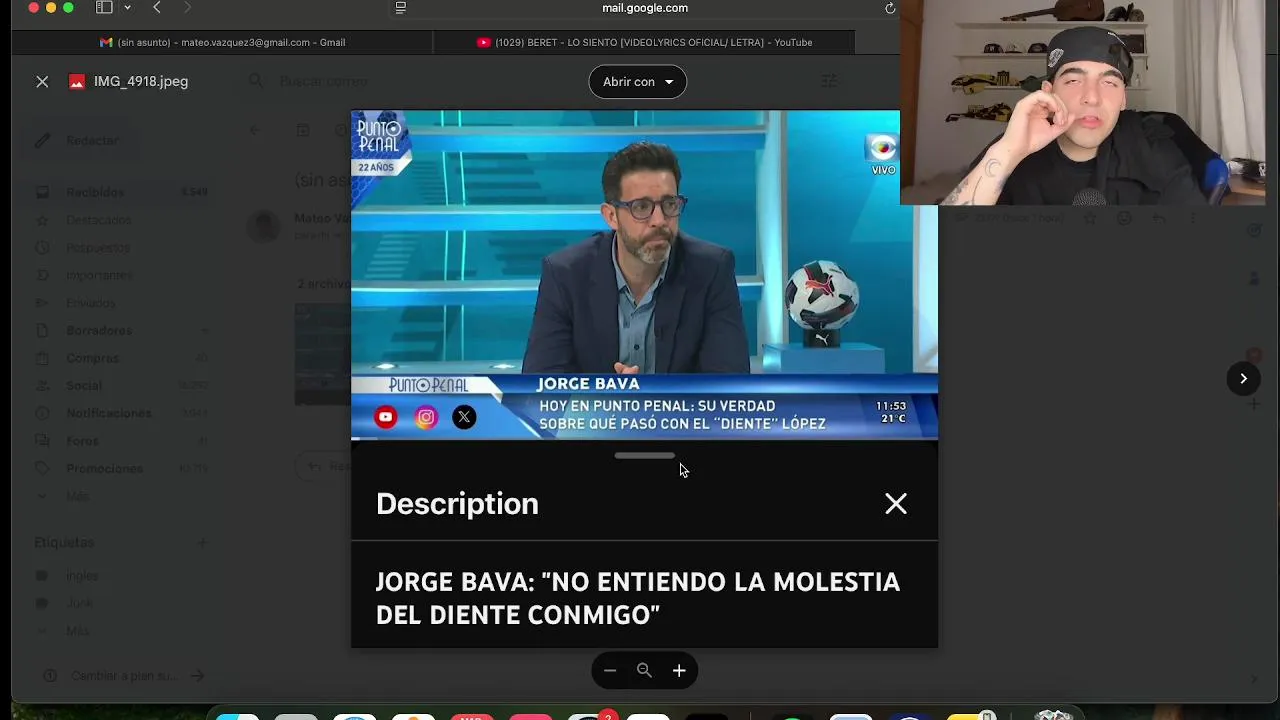Click the Jorge Bava image preview
The width and height of the screenshot is (1280, 720).
(644, 379)
